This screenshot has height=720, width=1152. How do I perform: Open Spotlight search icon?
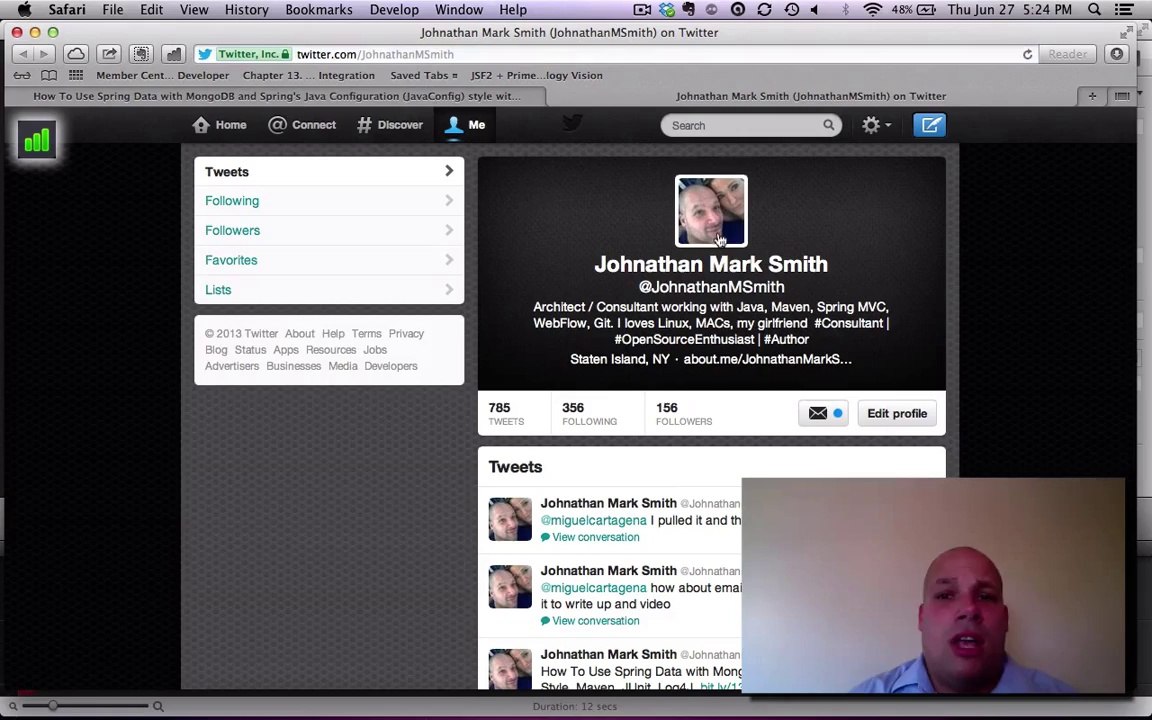tap(1094, 10)
